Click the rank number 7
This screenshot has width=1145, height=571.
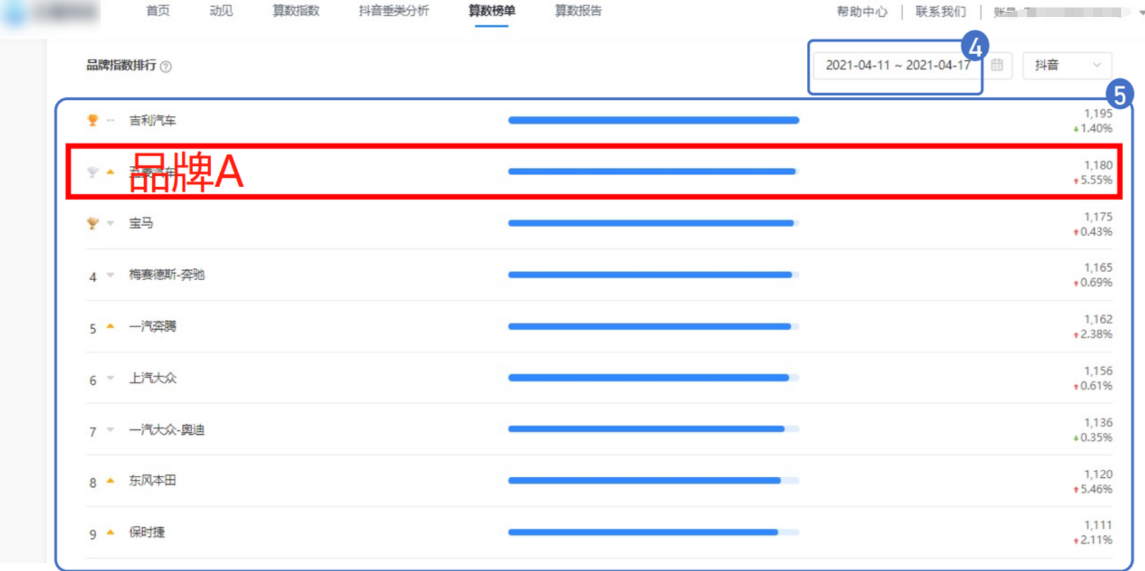click(93, 432)
